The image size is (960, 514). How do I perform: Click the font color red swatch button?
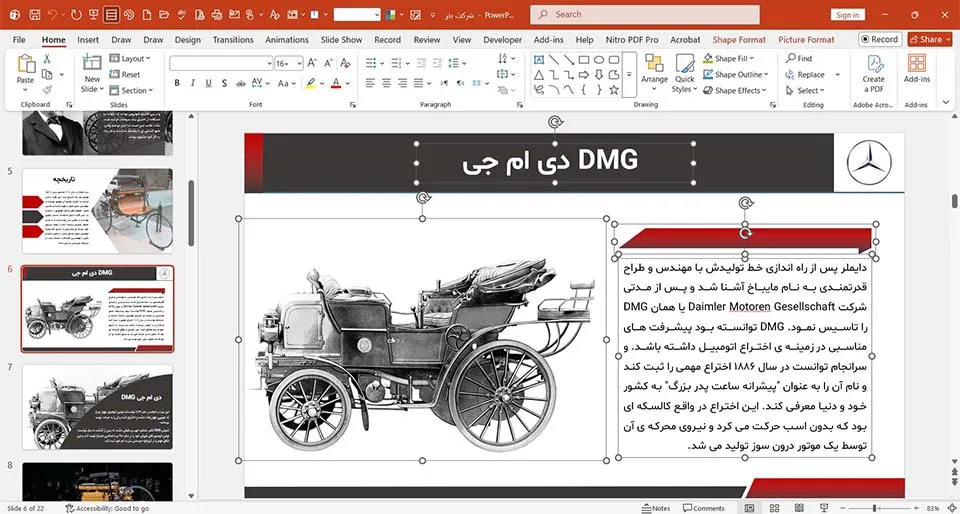pyautogui.click(x=336, y=83)
